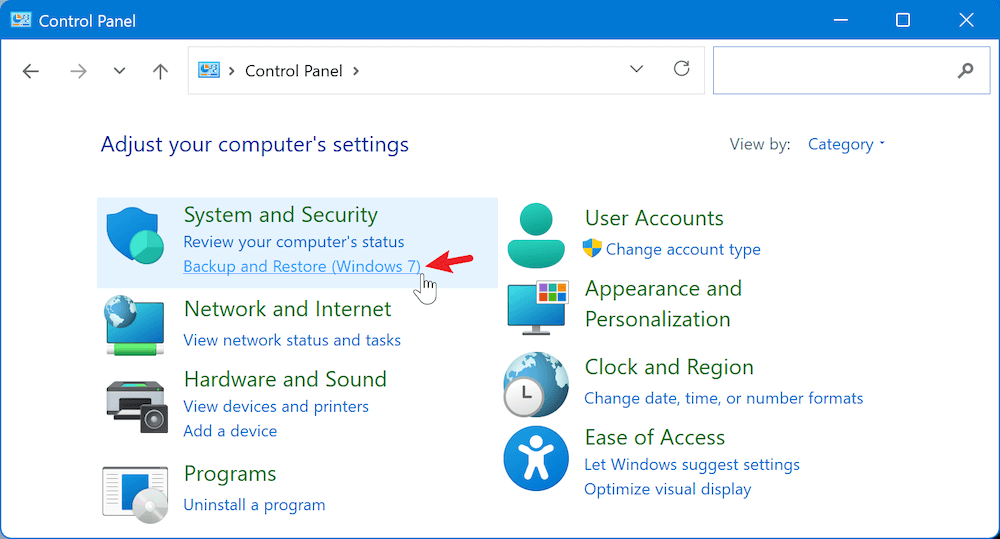Image resolution: width=1000 pixels, height=539 pixels.
Task: Open View network status and tasks
Action: (292, 341)
